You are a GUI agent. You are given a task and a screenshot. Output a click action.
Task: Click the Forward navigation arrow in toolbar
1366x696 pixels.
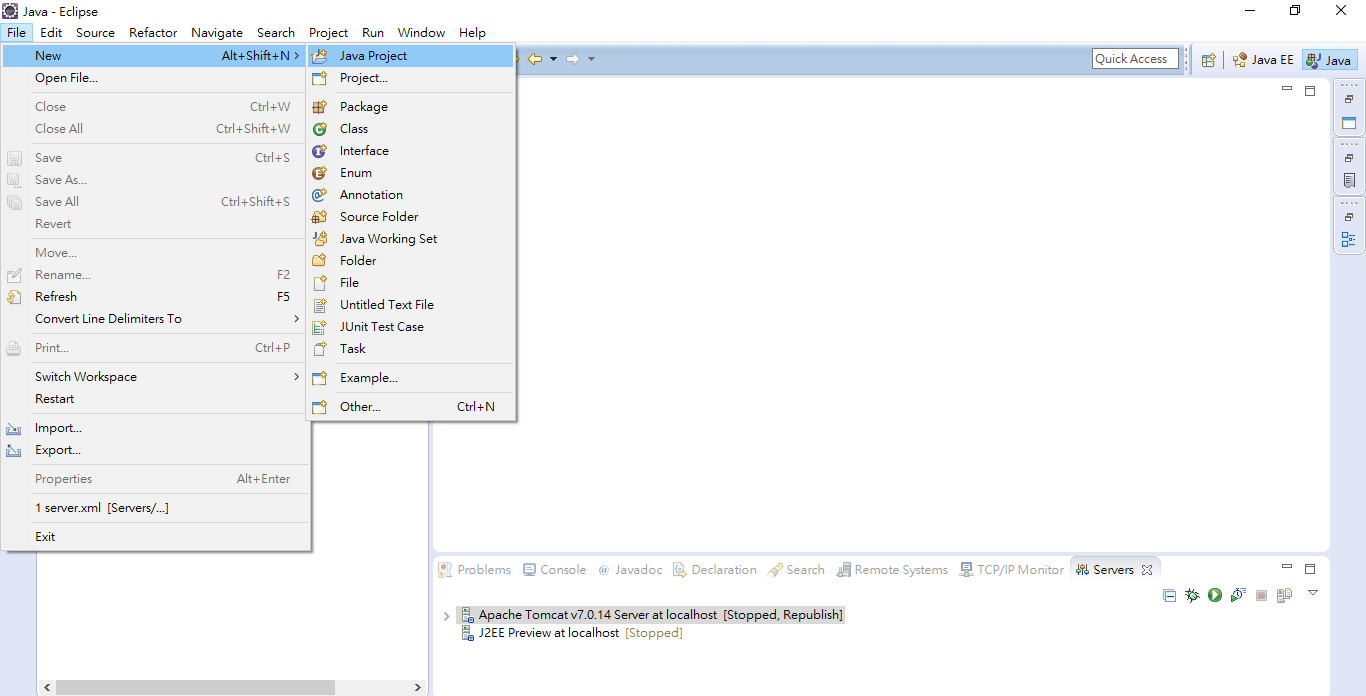point(573,59)
